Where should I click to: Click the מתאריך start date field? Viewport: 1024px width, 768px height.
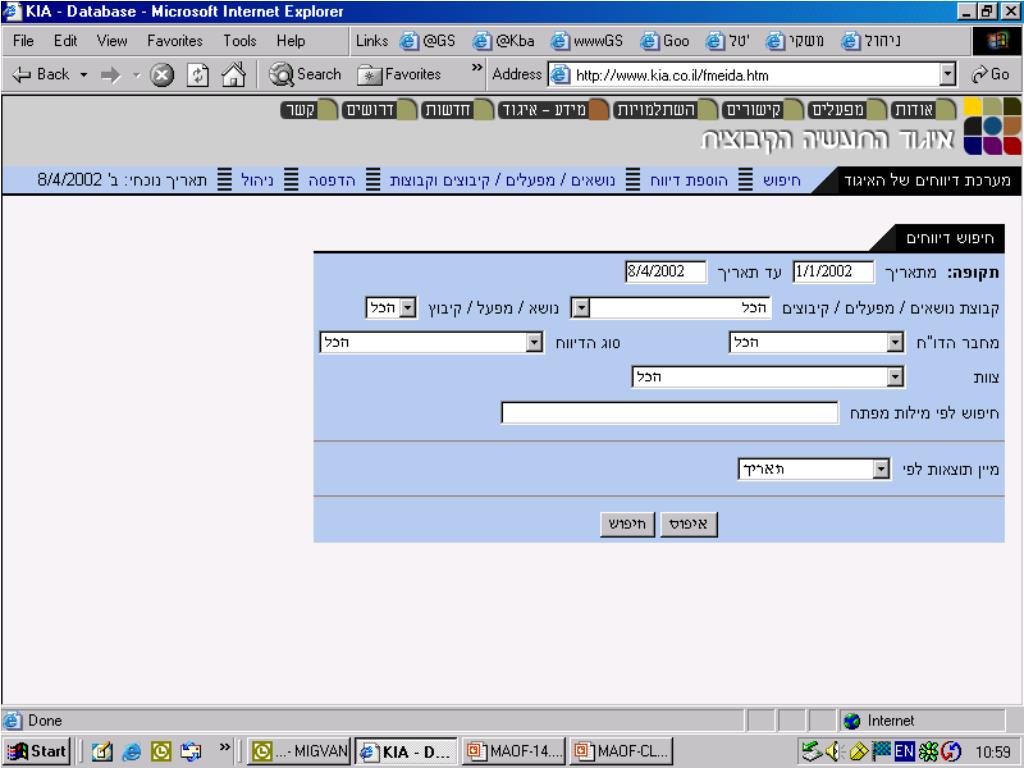click(833, 272)
